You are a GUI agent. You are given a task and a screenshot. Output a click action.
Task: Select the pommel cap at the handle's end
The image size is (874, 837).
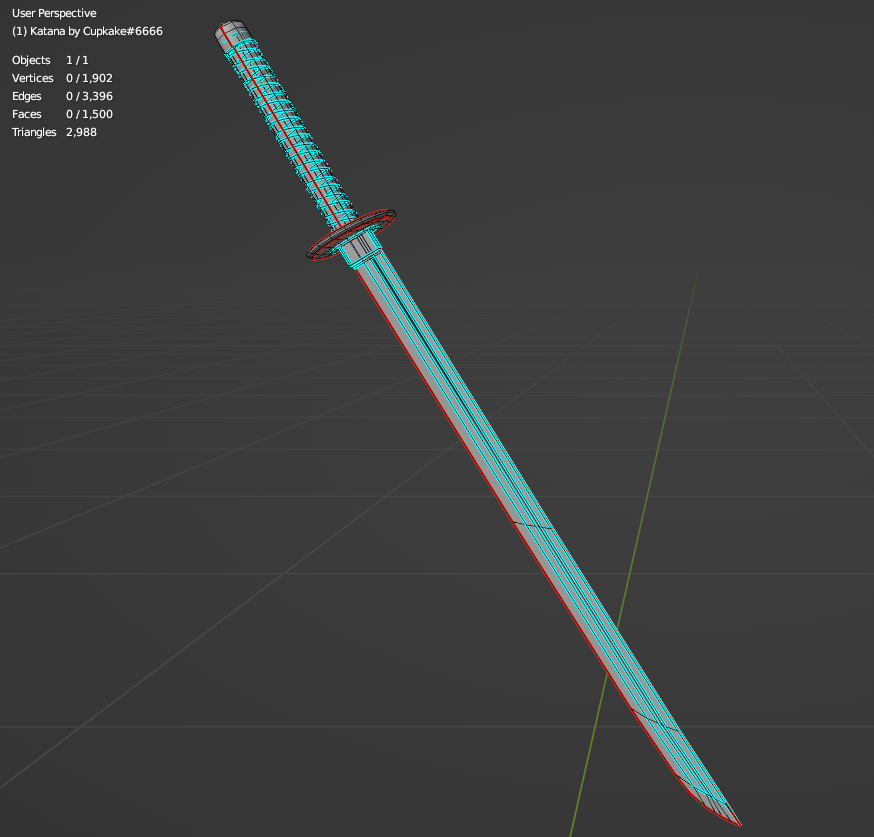[230, 30]
